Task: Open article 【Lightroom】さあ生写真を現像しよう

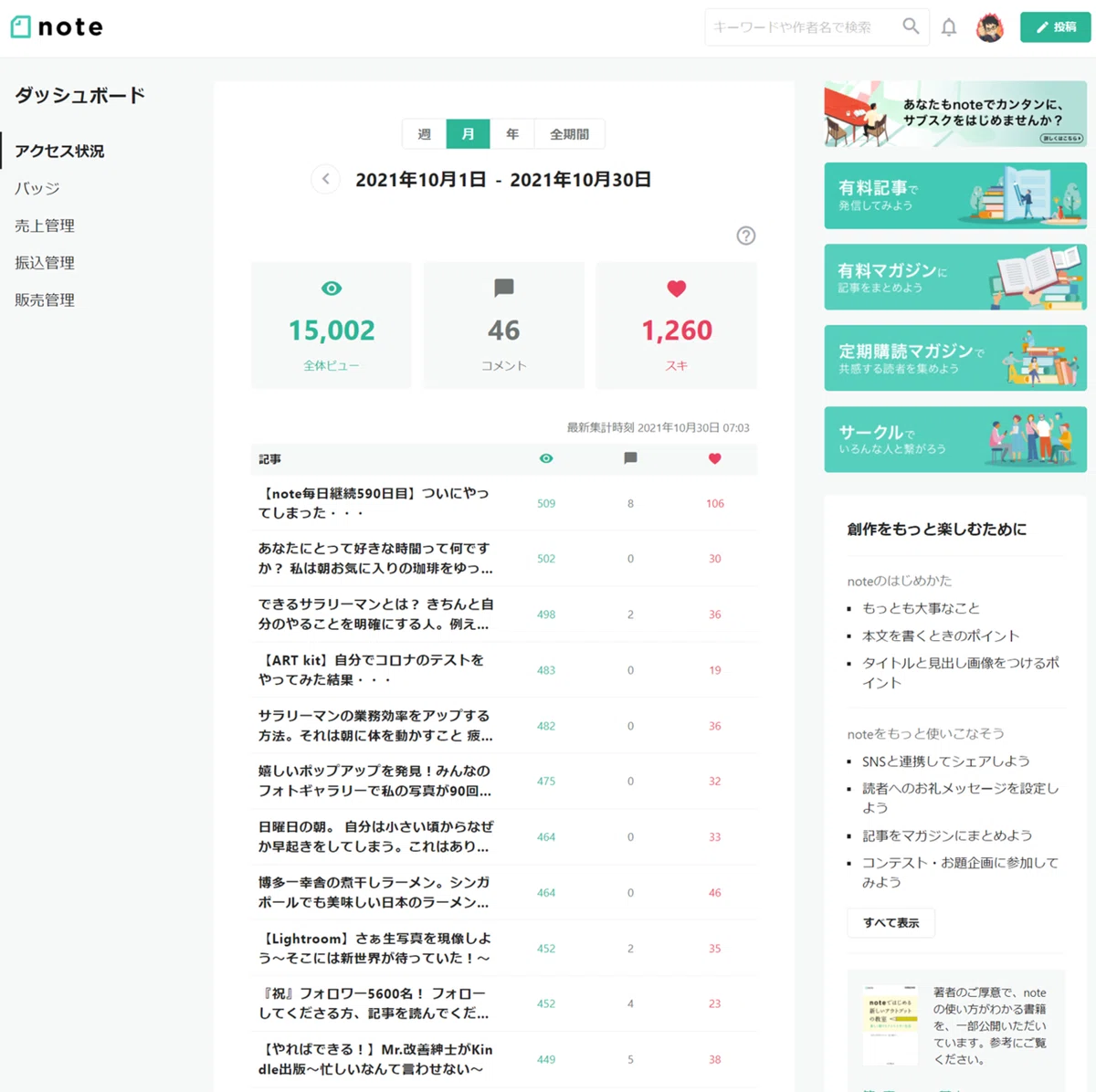Action: [x=375, y=948]
